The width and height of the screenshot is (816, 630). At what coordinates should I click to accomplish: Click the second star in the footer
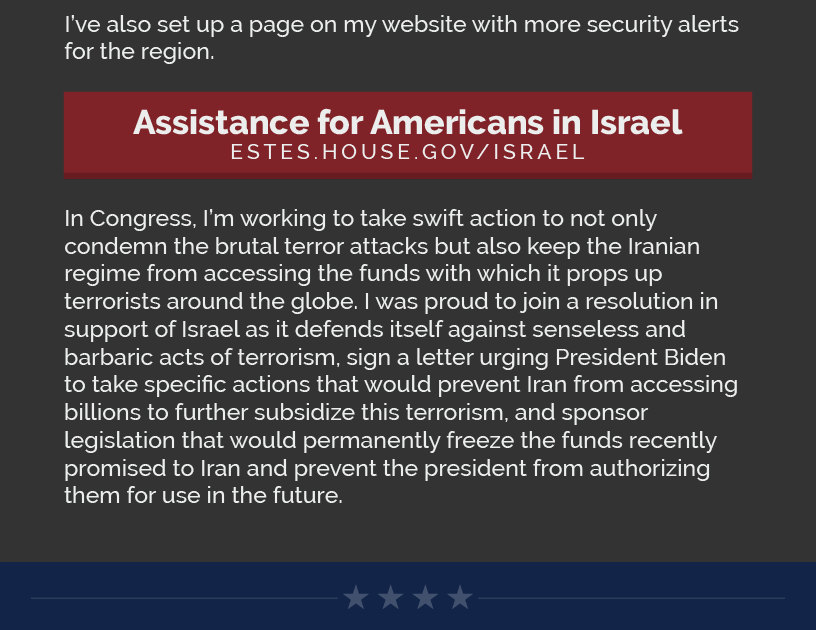[x=391, y=598]
